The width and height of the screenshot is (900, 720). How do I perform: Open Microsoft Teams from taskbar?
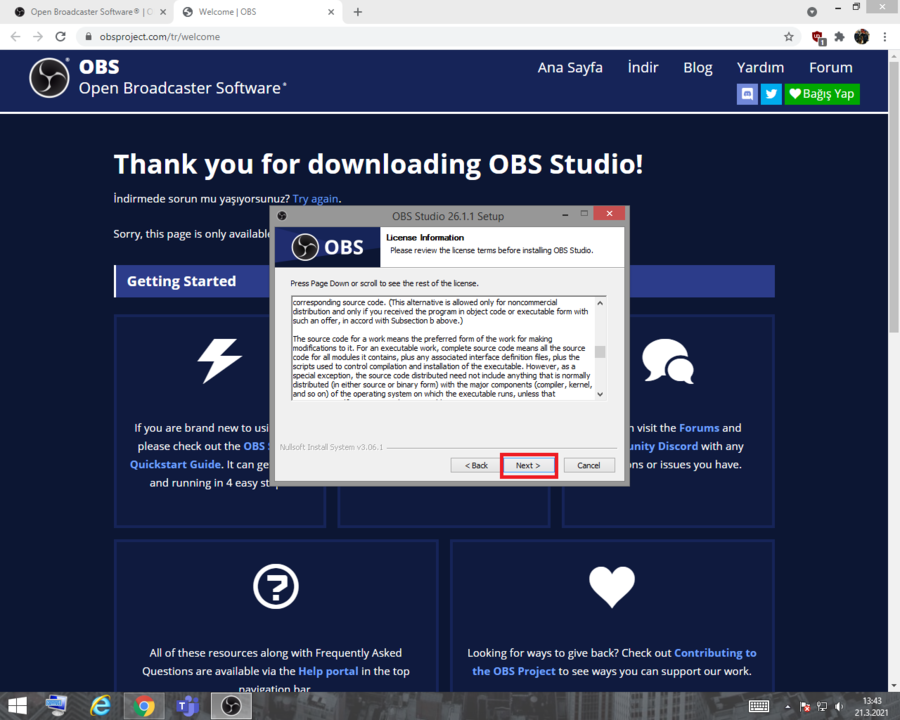coord(187,706)
